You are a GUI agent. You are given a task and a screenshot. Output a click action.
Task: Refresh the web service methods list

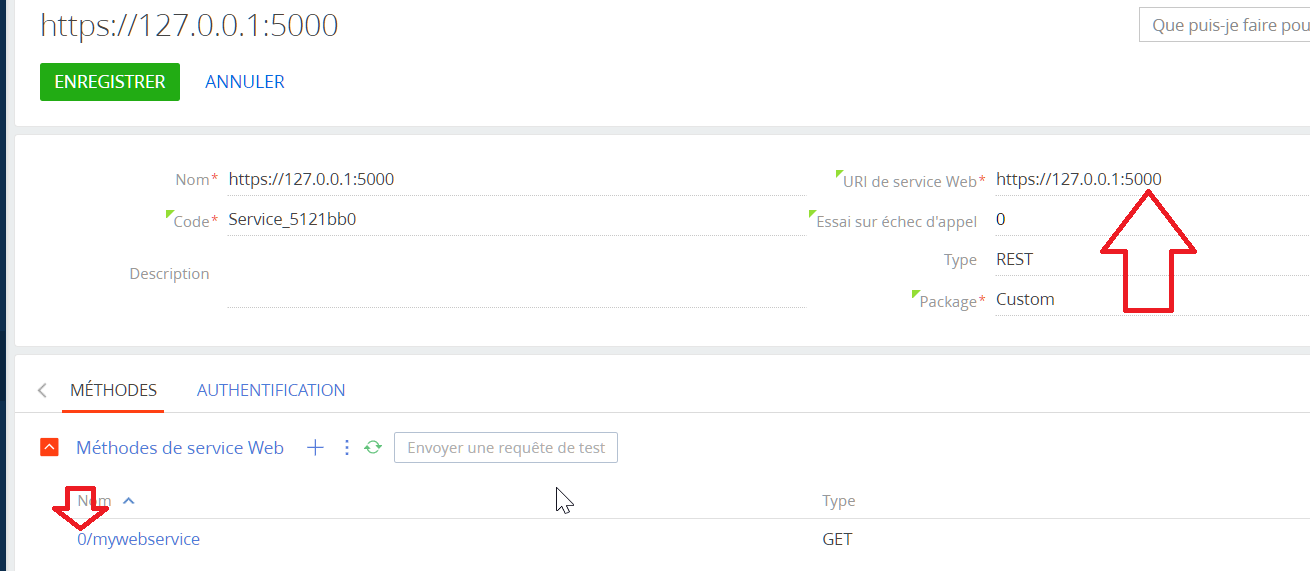373,448
